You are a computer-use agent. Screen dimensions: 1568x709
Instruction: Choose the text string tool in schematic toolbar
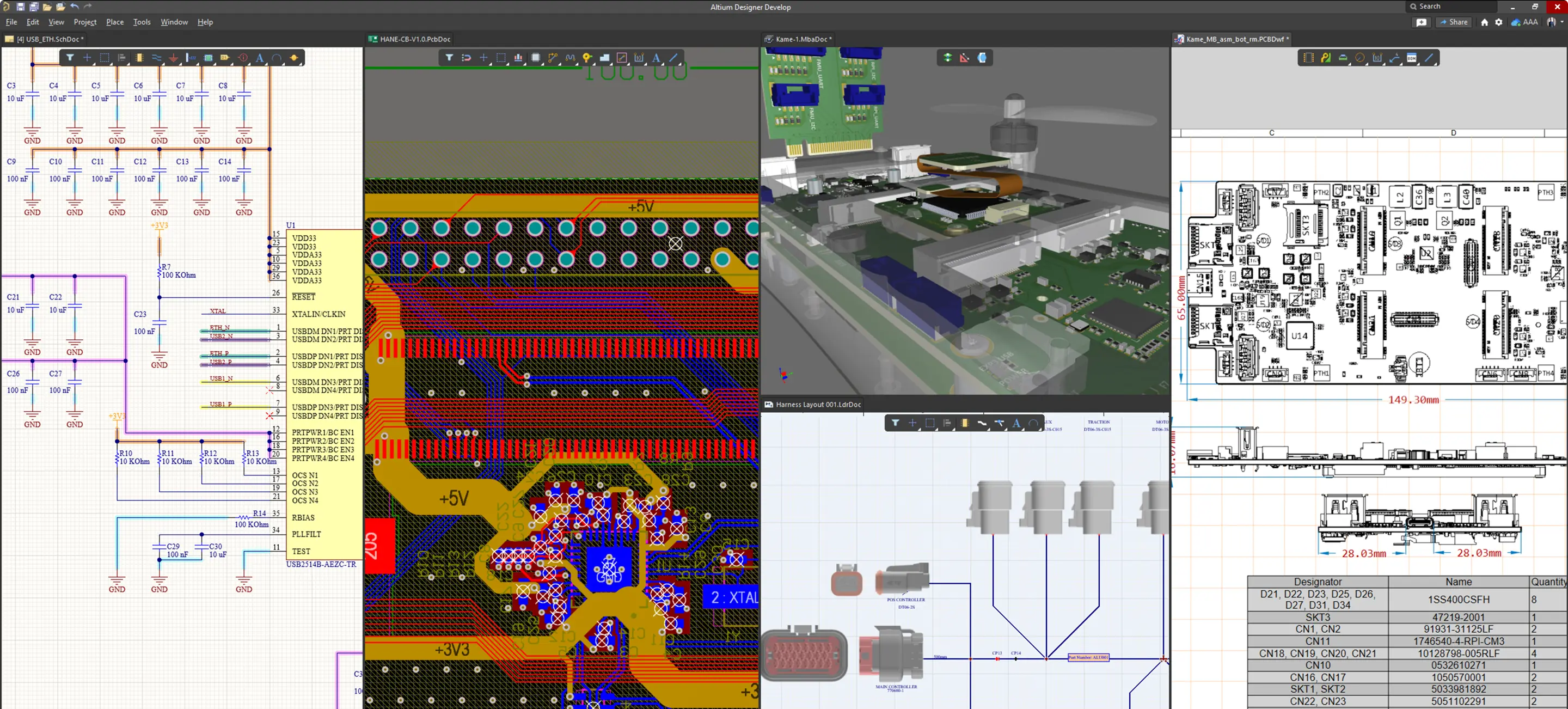(x=260, y=58)
